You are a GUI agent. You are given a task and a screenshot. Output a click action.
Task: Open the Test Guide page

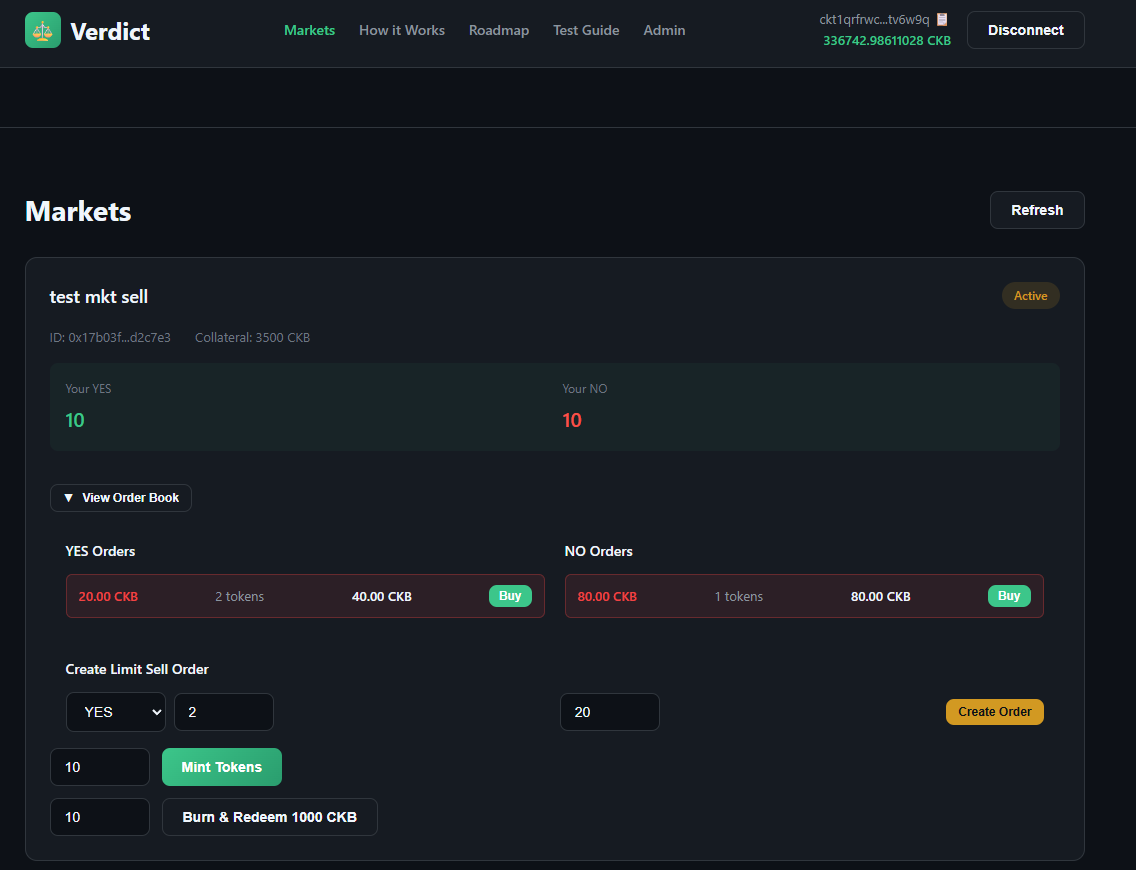point(586,30)
